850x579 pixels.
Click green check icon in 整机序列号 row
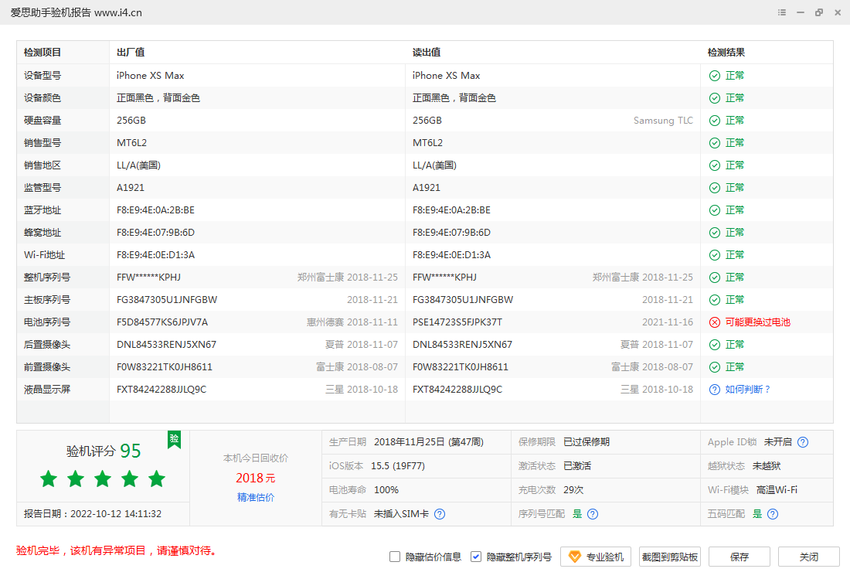714,278
